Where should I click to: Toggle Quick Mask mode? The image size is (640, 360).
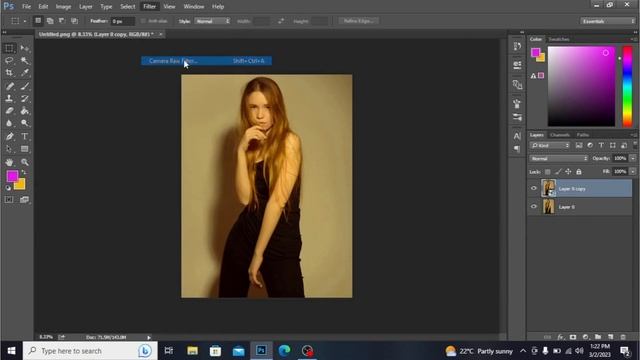click(9, 200)
